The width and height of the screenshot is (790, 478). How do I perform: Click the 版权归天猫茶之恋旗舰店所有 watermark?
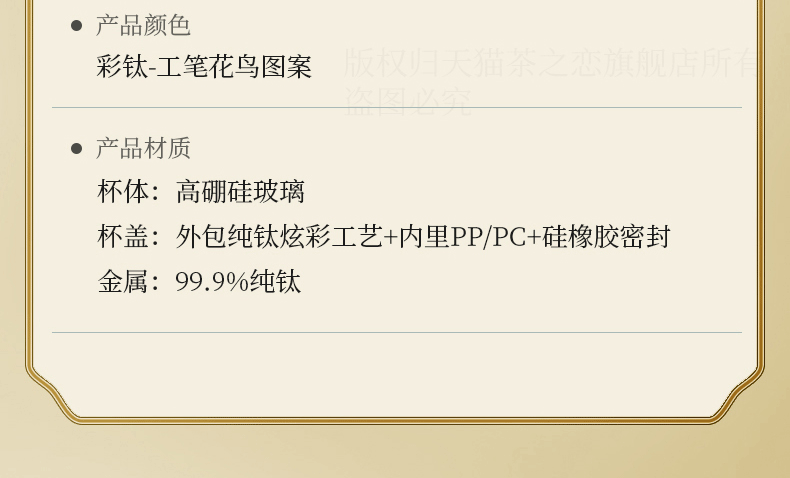(x=550, y=63)
